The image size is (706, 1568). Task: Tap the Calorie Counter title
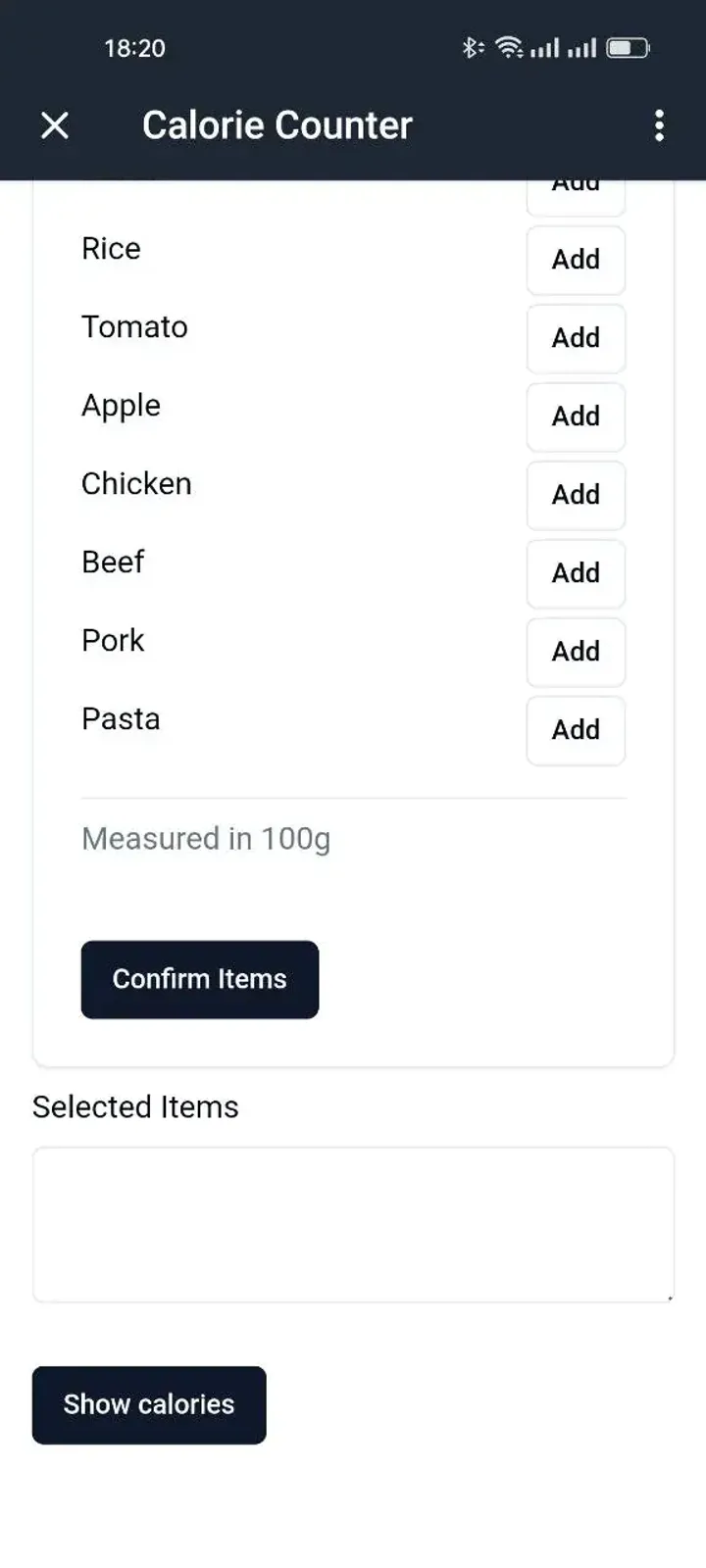277,125
